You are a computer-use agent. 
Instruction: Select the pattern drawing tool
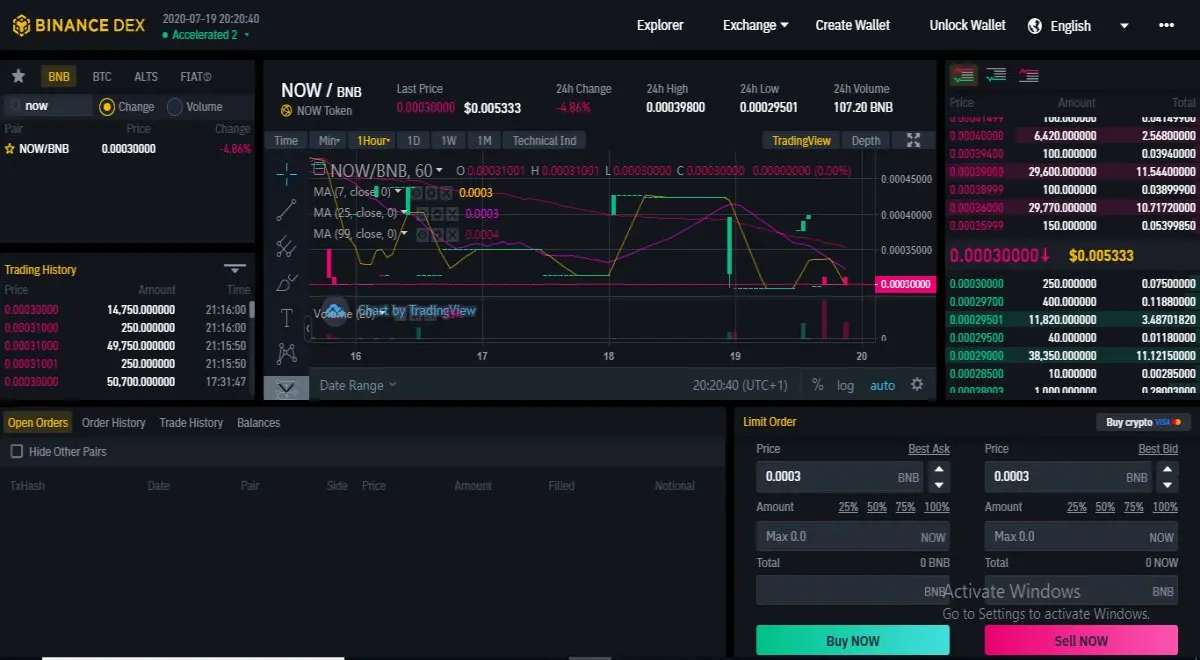286,353
